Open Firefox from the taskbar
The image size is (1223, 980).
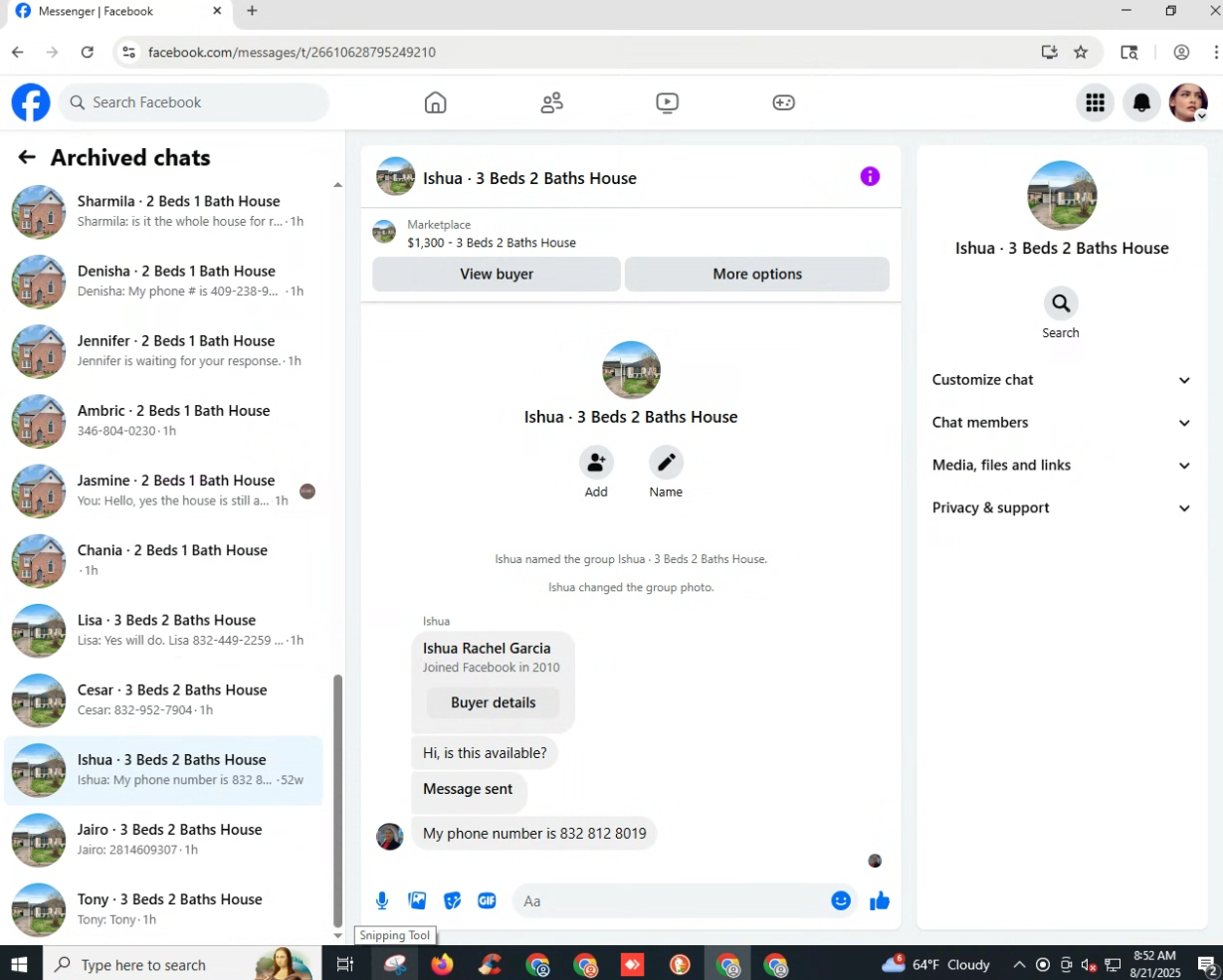point(442,964)
